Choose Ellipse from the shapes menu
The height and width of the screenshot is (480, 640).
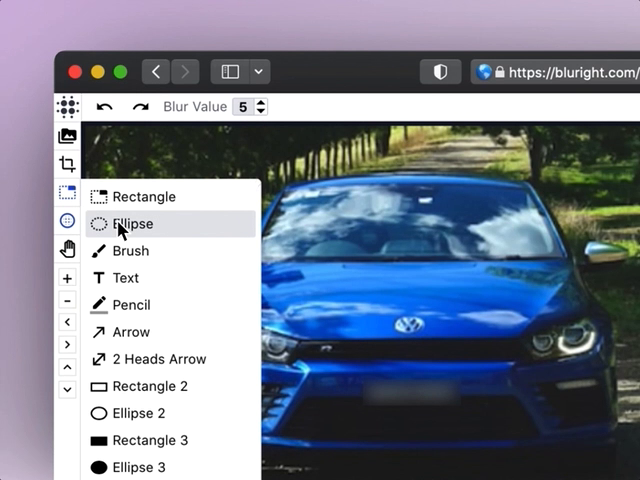pyautogui.click(x=171, y=224)
